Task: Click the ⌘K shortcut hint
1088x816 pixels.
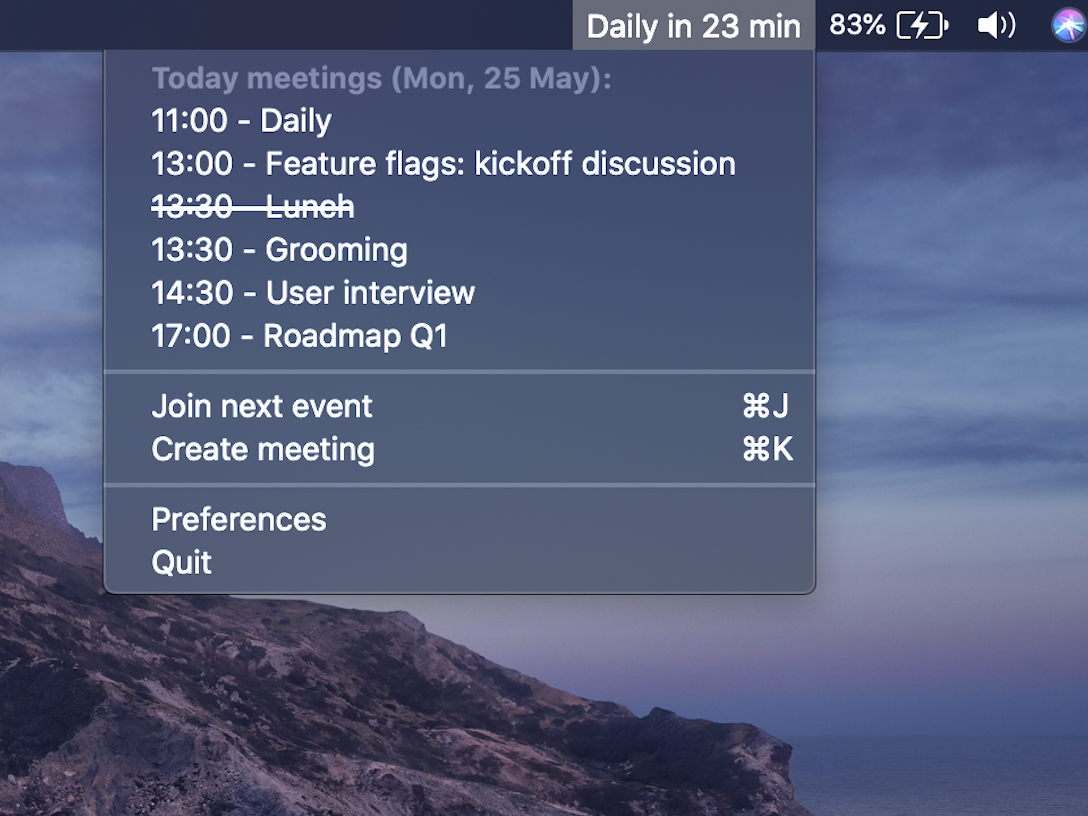Action: pyautogui.click(x=767, y=450)
